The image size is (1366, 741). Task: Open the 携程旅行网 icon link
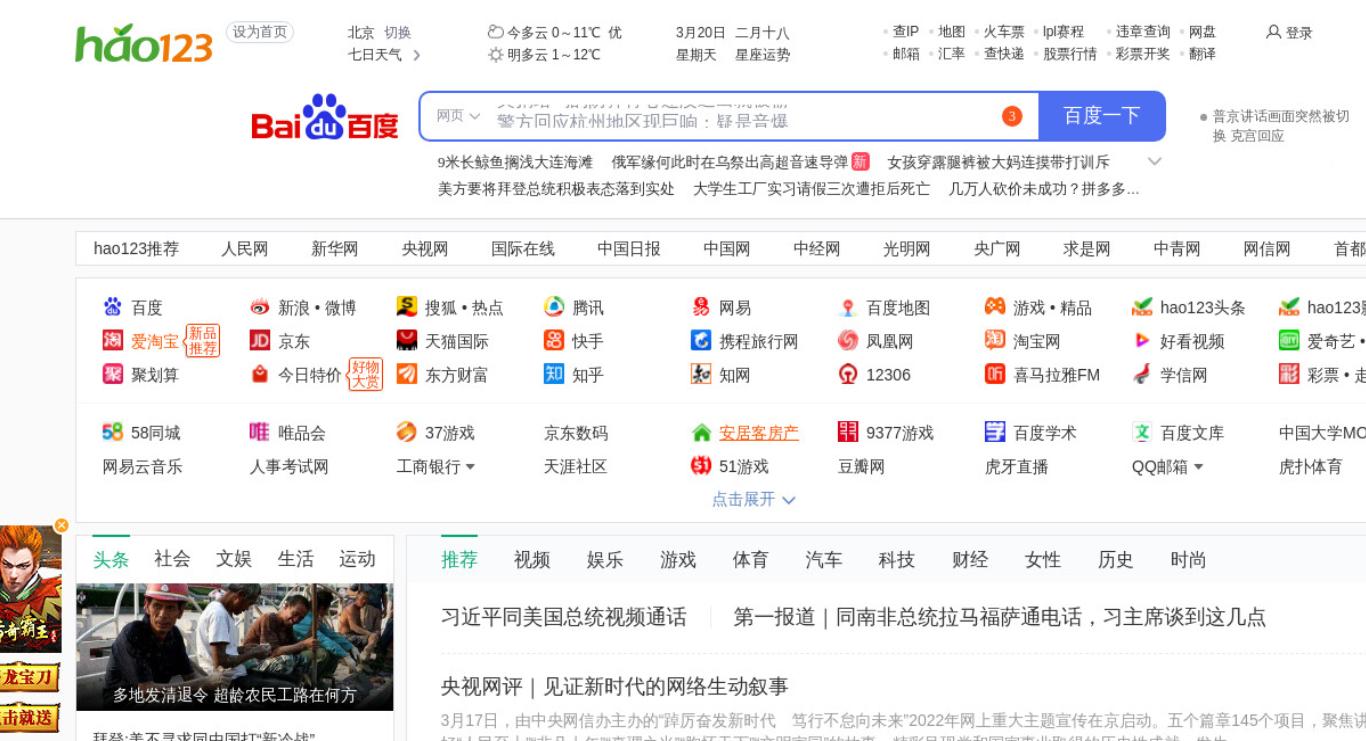[x=701, y=341]
